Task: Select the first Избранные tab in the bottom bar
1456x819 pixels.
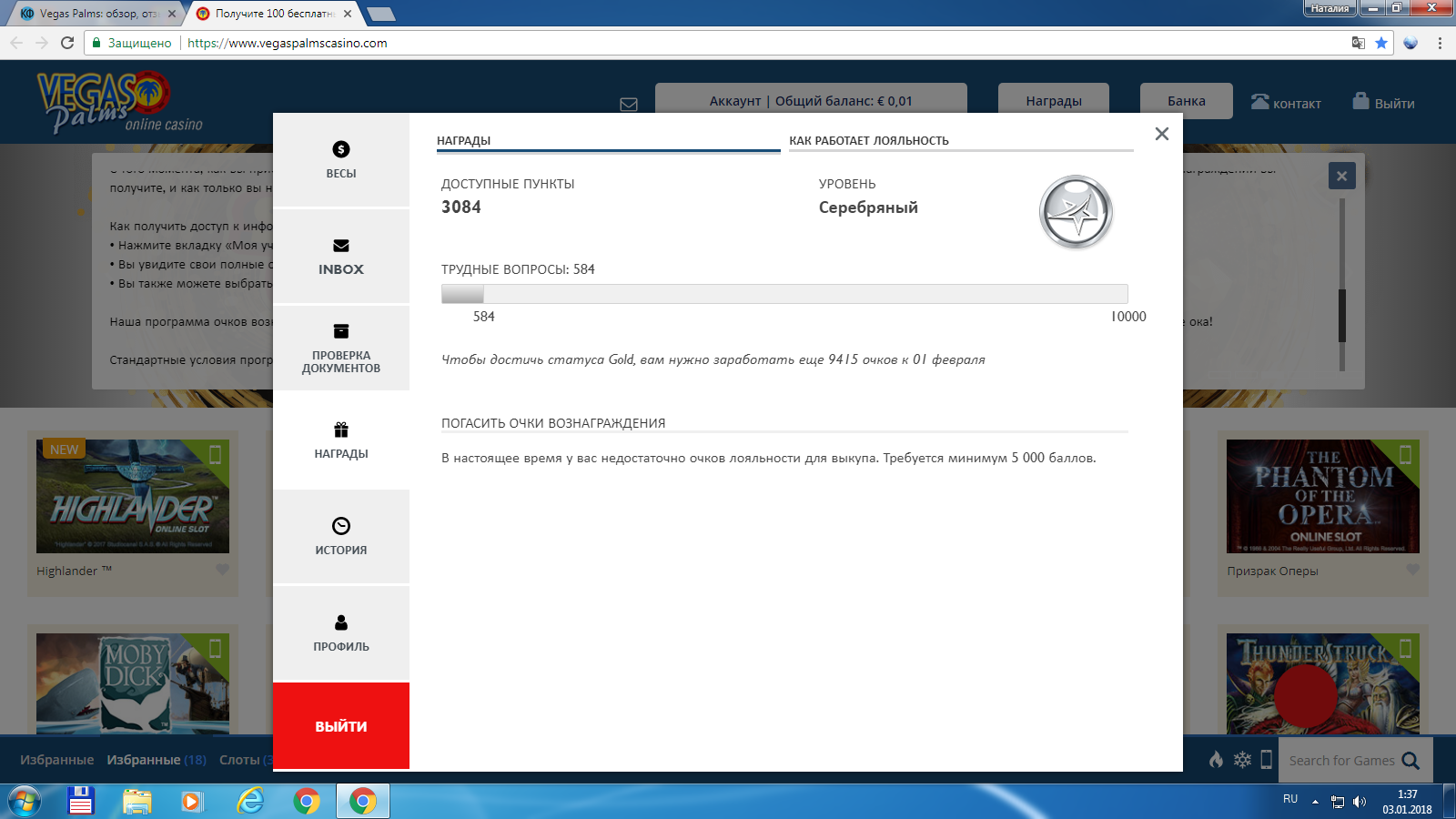Action: [56, 760]
